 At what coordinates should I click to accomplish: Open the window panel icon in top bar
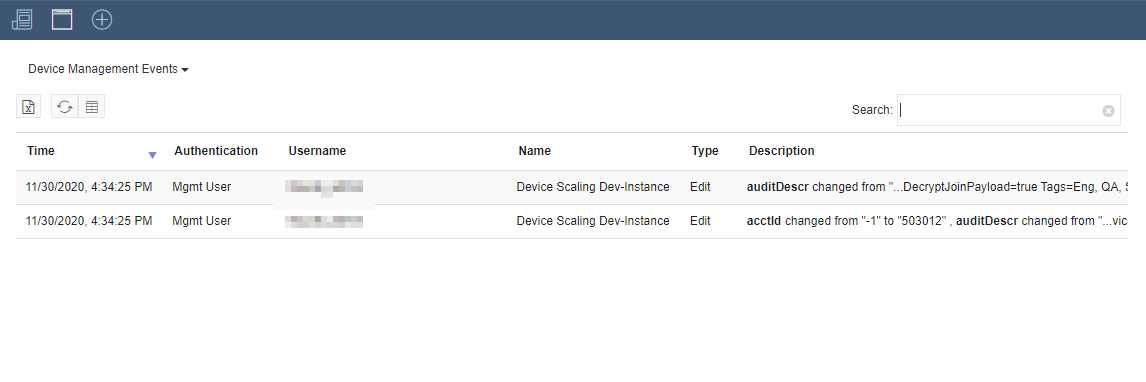pos(62,20)
